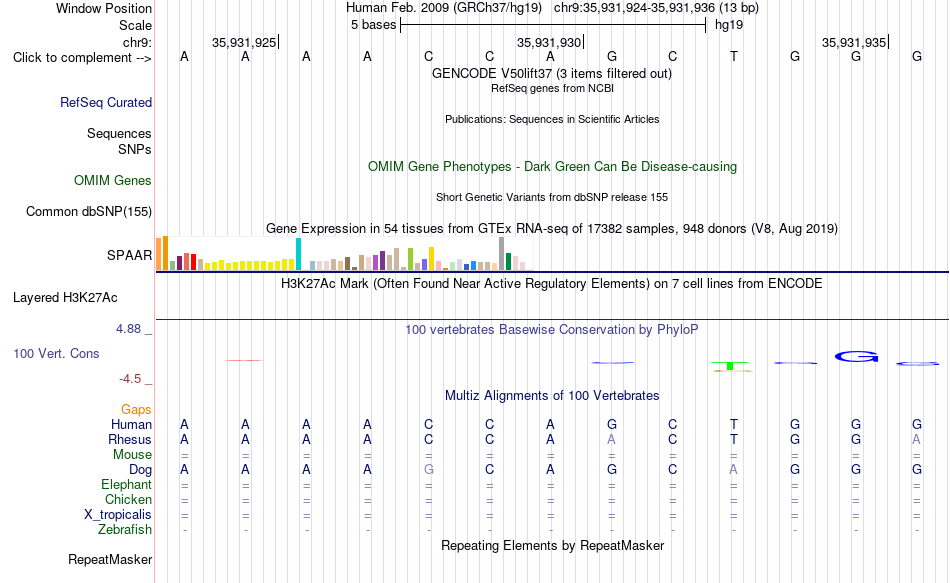Click the 35,931,935 coordinate label

(854, 42)
